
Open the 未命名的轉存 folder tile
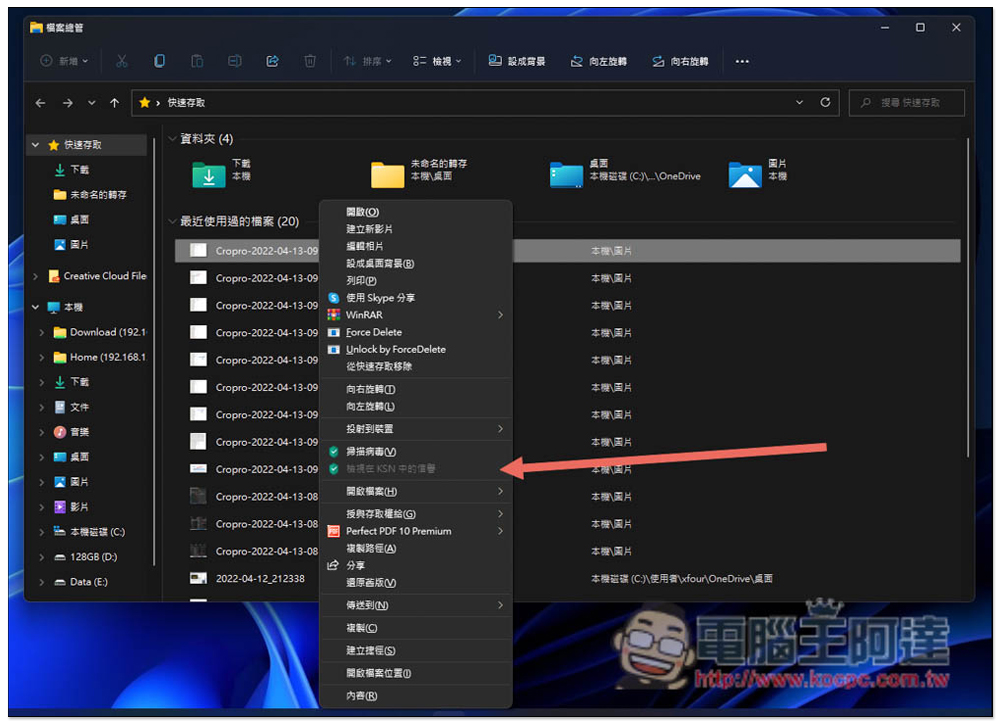pos(418,173)
